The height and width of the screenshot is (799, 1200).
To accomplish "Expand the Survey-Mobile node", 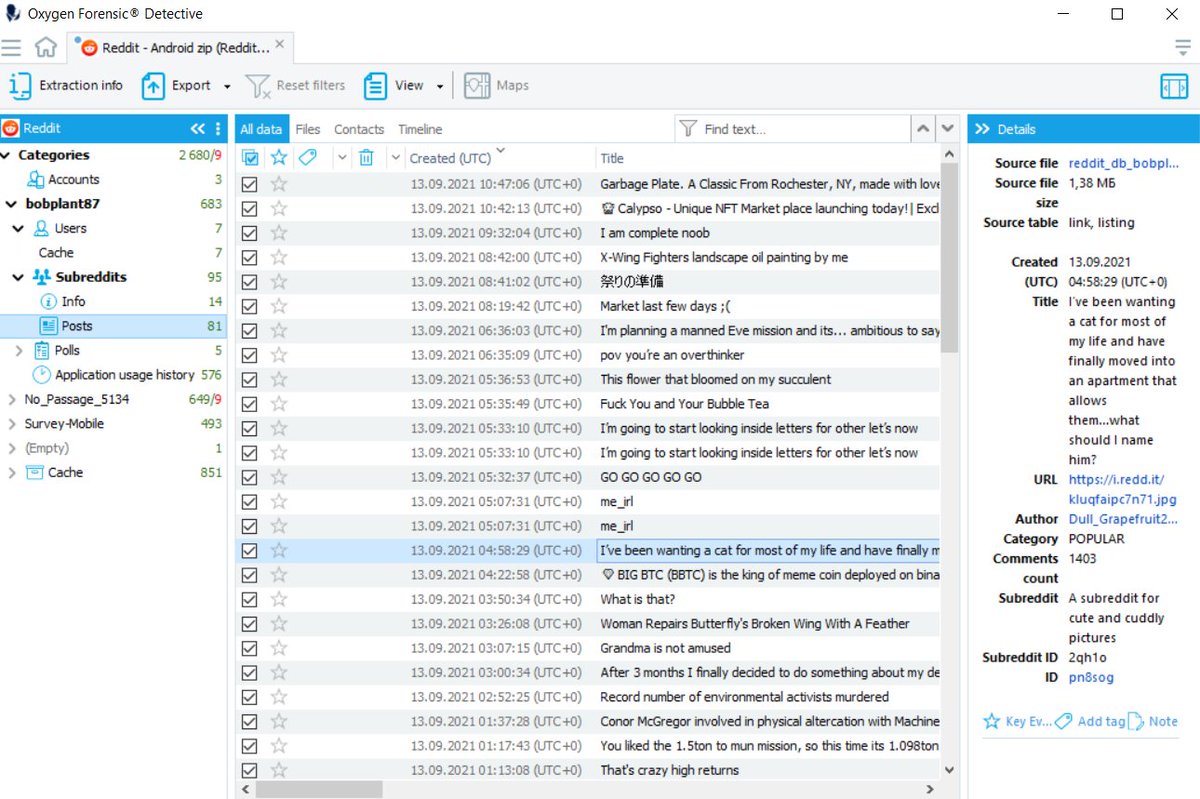I will click(12, 424).
